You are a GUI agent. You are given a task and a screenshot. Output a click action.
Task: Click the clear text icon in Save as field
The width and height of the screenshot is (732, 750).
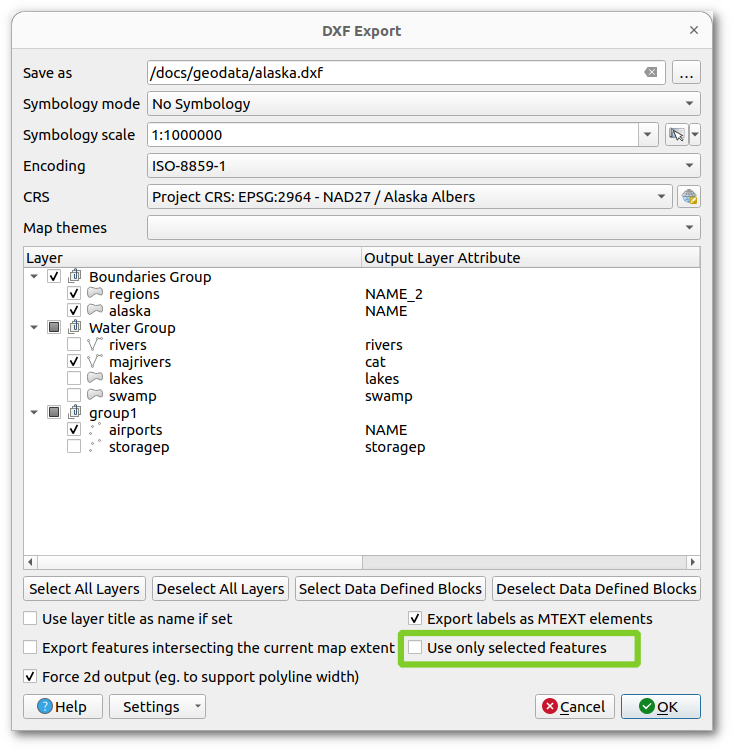(650, 73)
